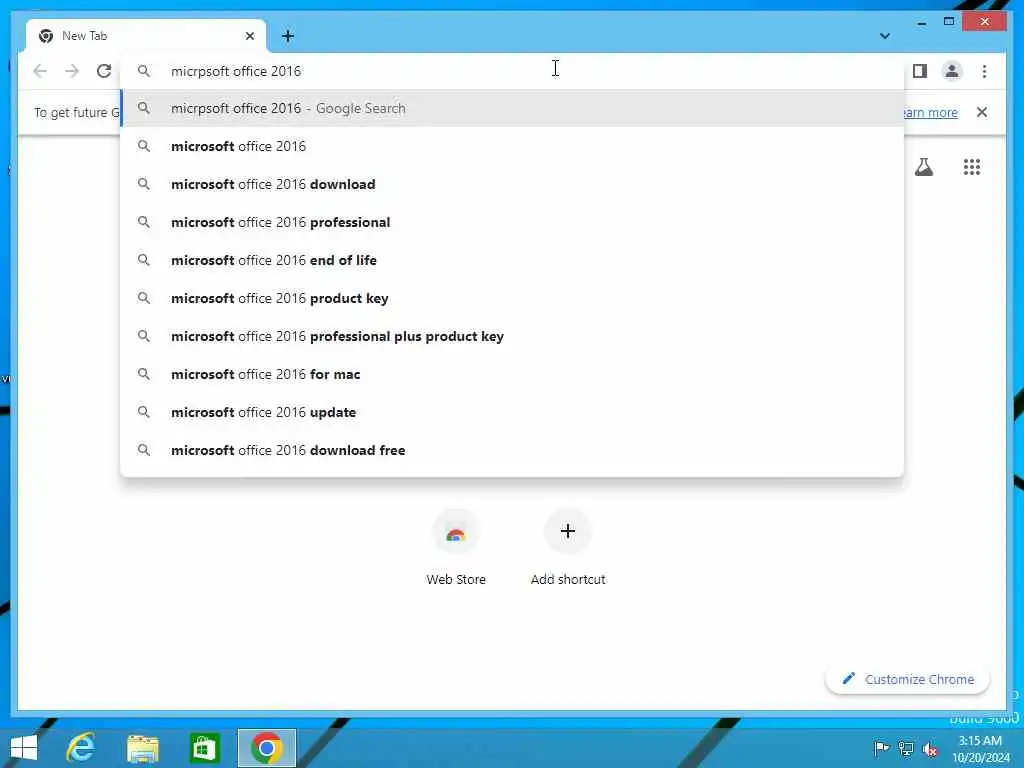The image size is (1024, 768).
Task: Pick 'microsoft office 2016 update' suggestion
Action: click(x=513, y=412)
